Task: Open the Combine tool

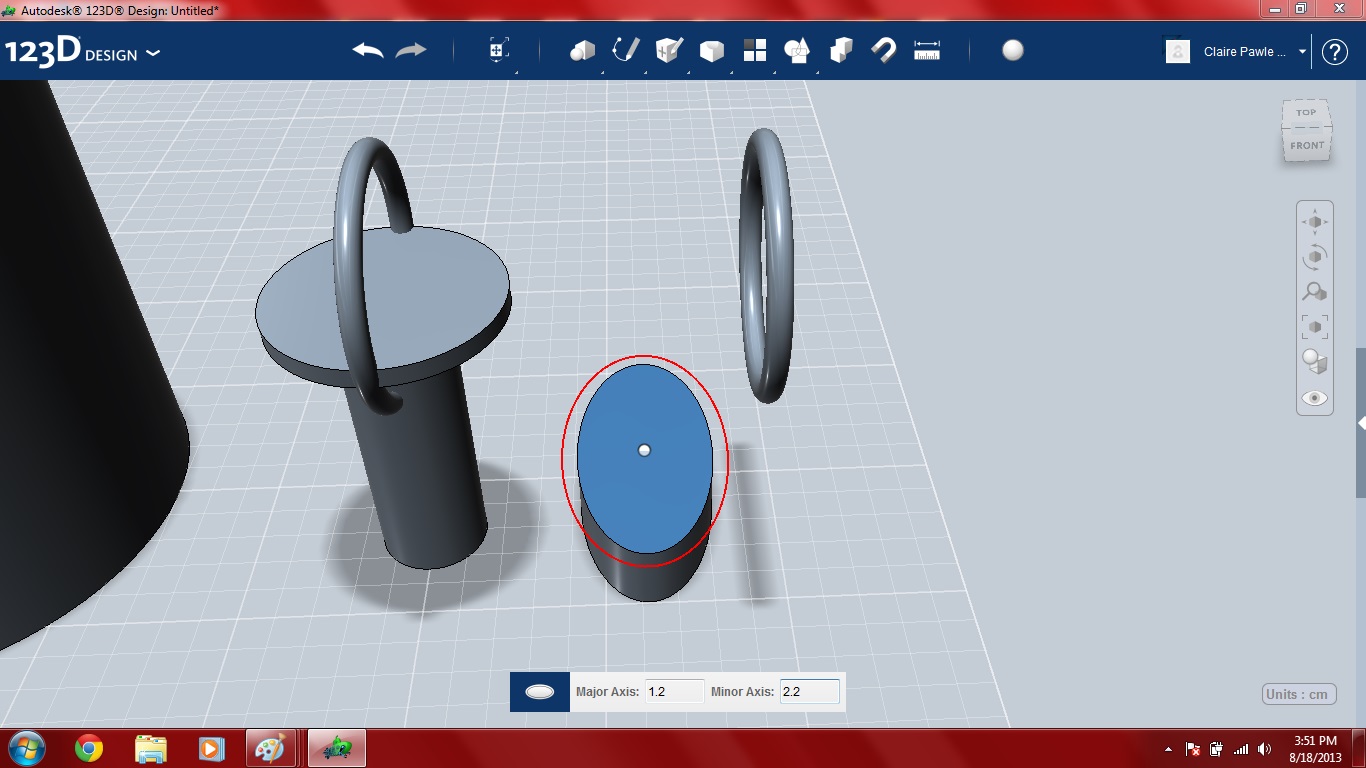Action: click(841, 51)
